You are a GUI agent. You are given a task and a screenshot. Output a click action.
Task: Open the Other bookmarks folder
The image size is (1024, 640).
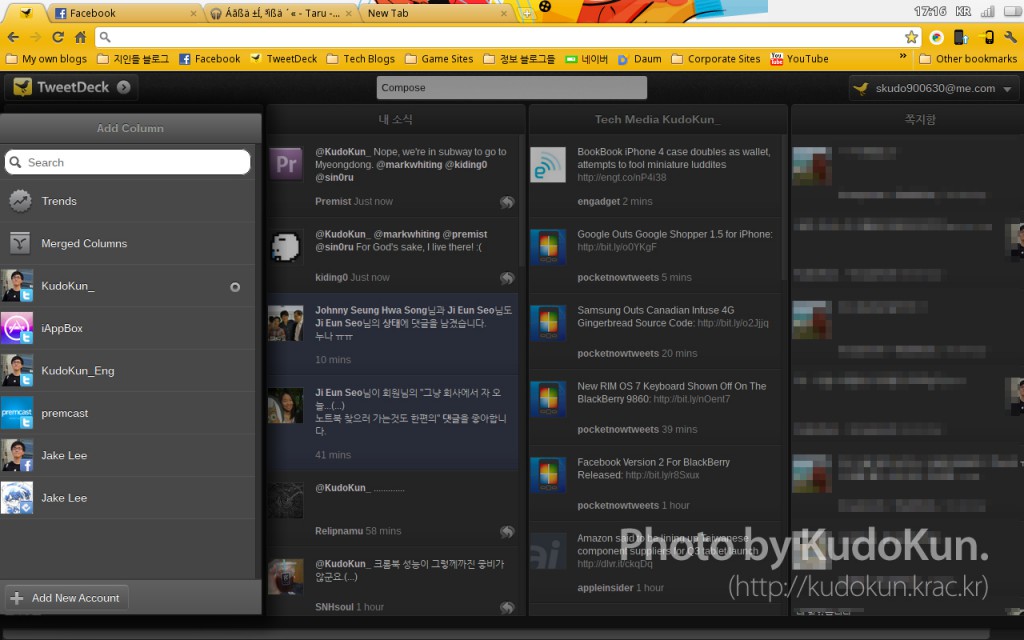968,59
